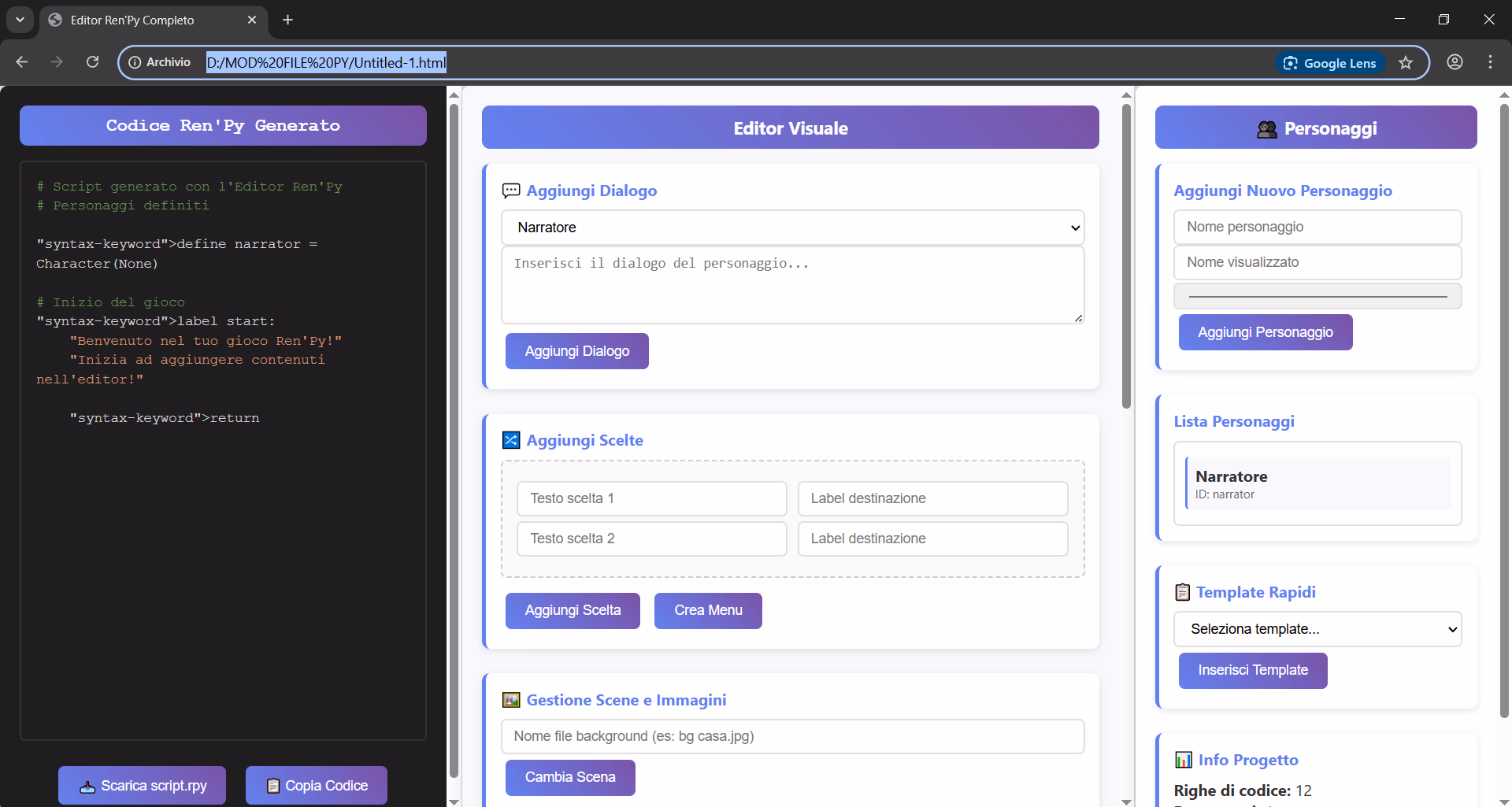This screenshot has height=807, width=1512.
Task: Click the resize handle of dialogue textarea
Action: [x=1078, y=318]
